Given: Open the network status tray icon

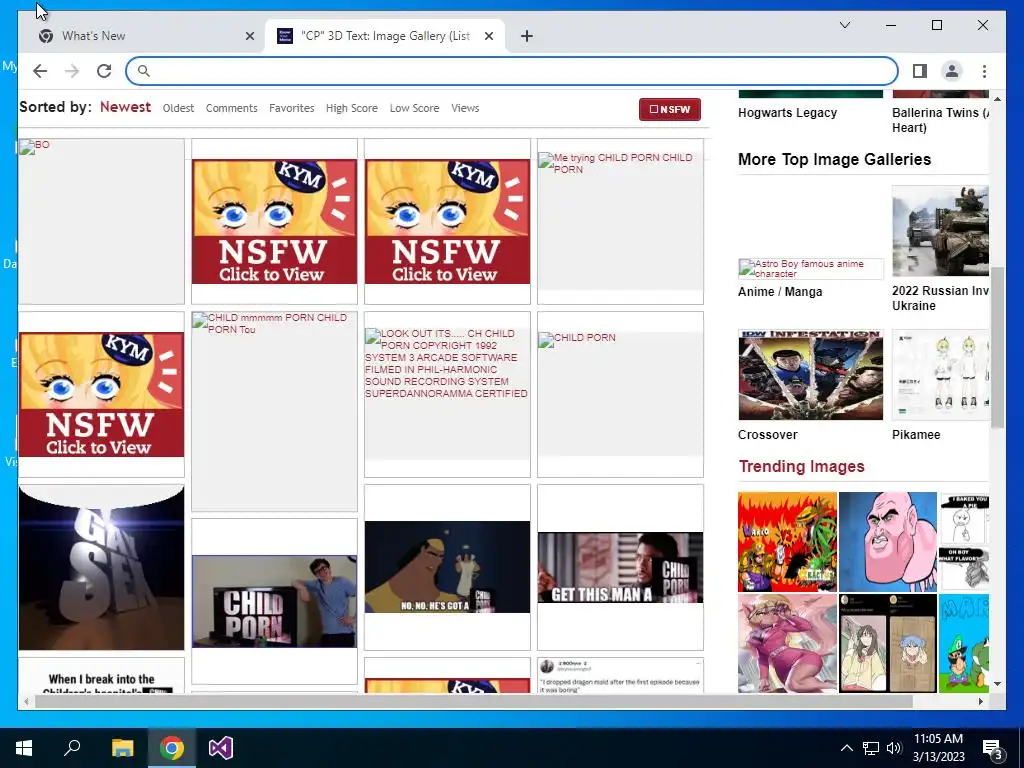Looking at the screenshot, I should [x=871, y=748].
